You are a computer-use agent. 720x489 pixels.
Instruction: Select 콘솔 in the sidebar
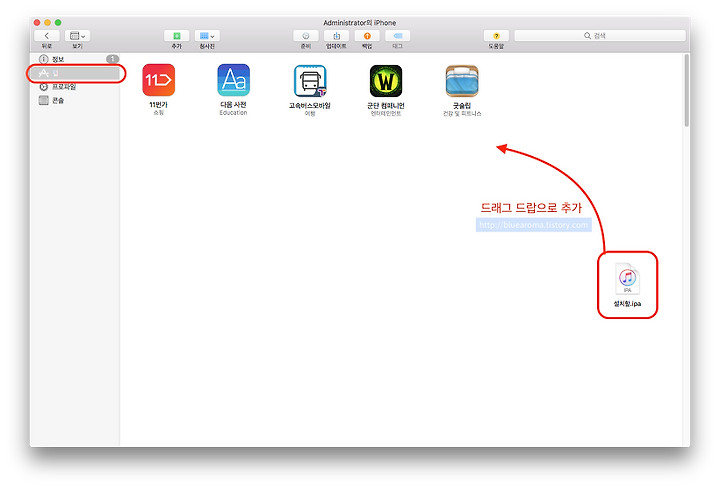point(75,101)
